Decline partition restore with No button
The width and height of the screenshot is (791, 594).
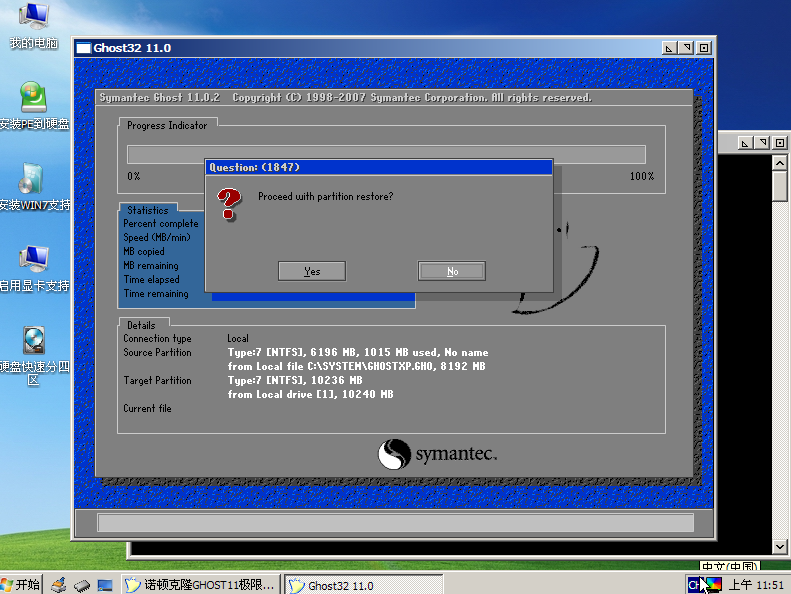coord(452,271)
